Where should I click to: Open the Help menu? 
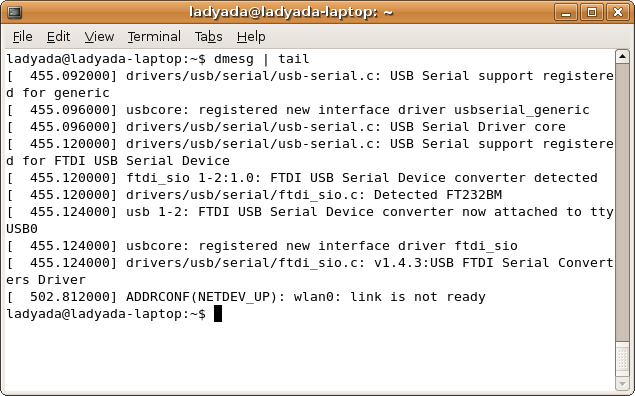pos(251,37)
